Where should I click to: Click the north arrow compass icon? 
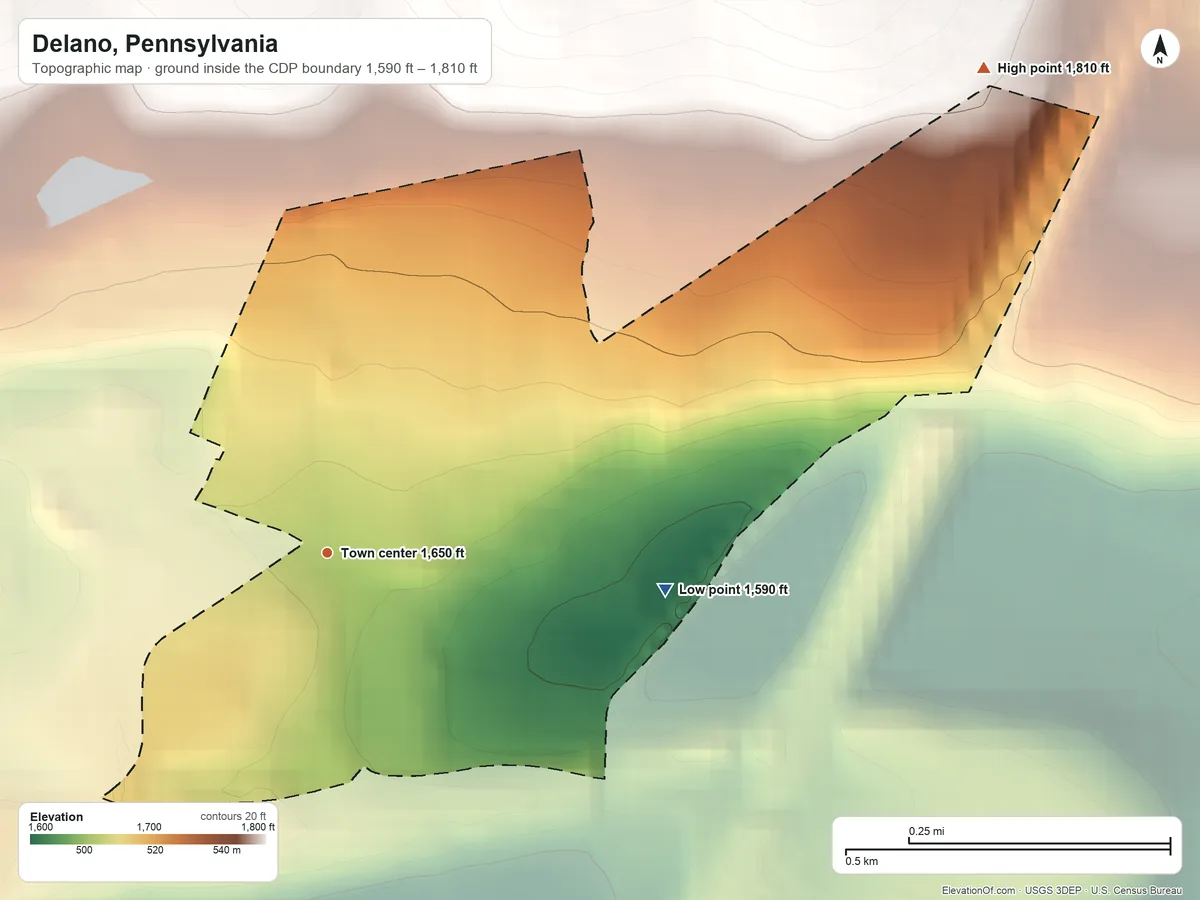tap(1160, 49)
